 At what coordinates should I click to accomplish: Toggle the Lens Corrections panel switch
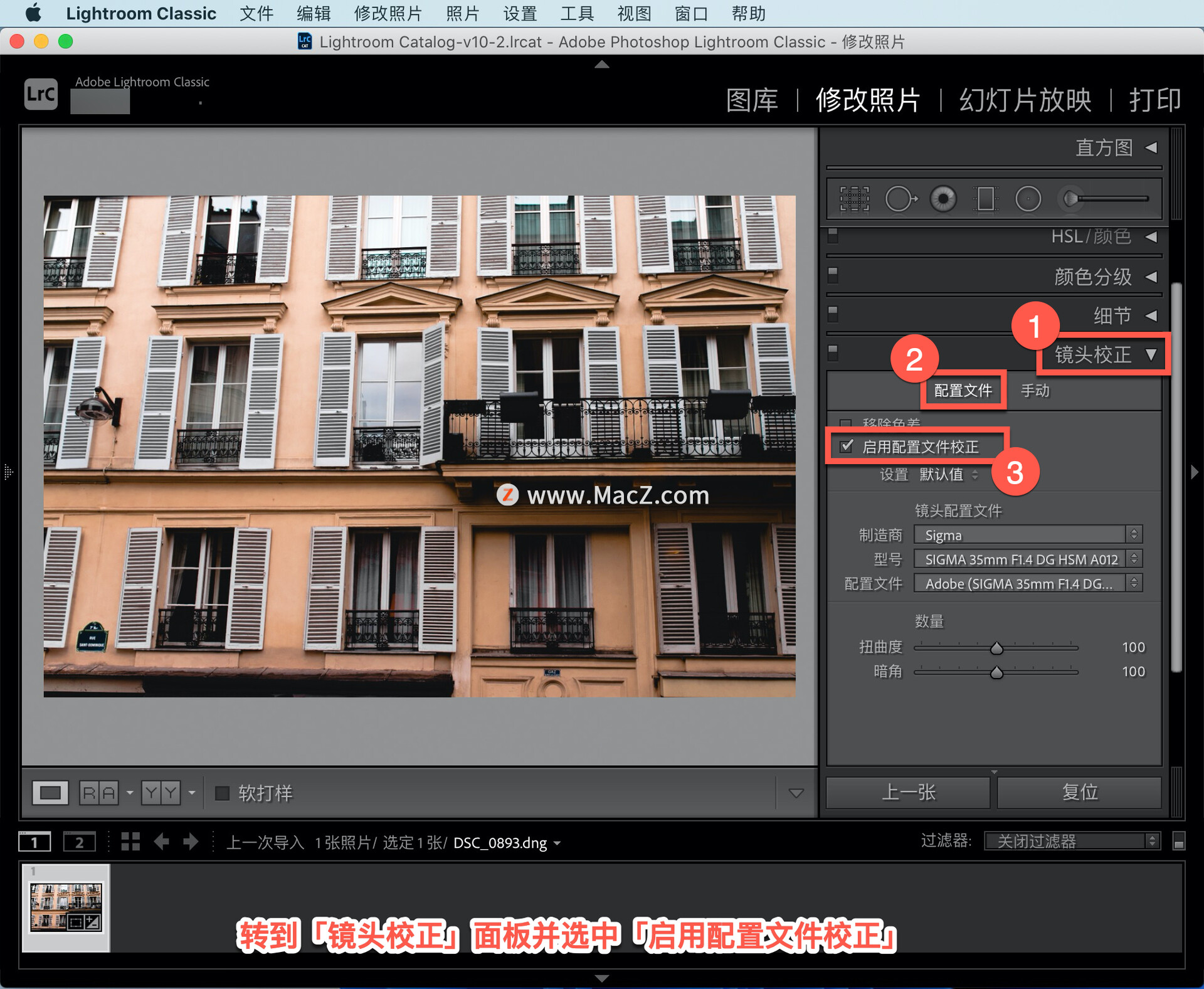(x=833, y=352)
